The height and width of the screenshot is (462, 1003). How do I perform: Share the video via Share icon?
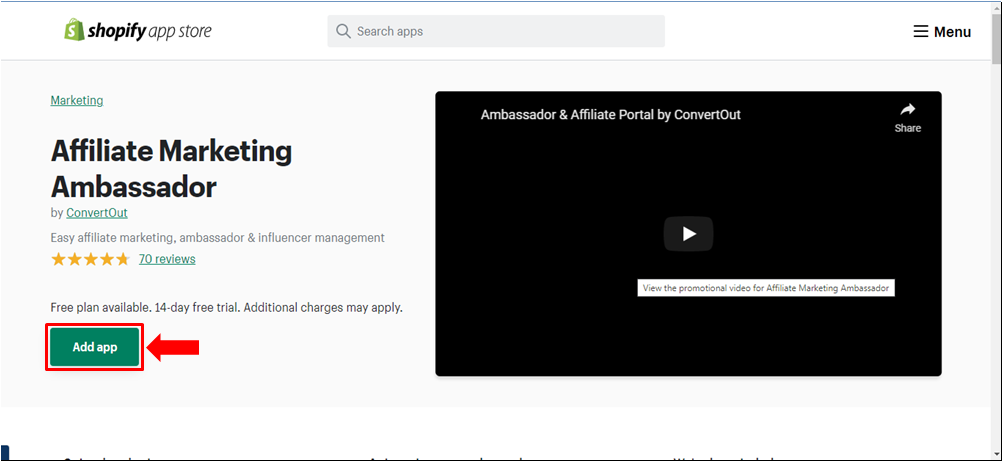(x=908, y=118)
